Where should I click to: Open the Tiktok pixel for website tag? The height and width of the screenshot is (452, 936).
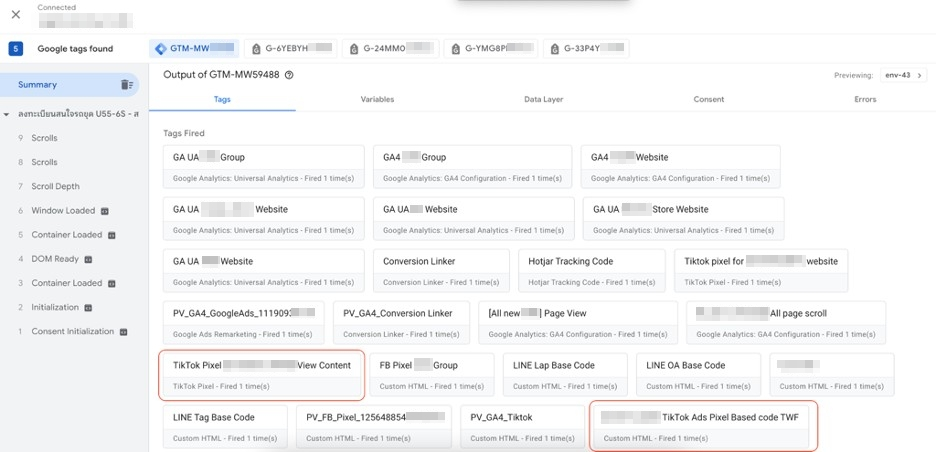coord(761,270)
